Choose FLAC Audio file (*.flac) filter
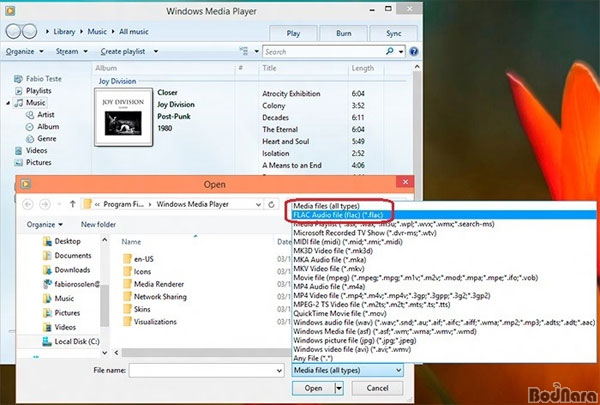The width and height of the screenshot is (600, 405). click(444, 215)
